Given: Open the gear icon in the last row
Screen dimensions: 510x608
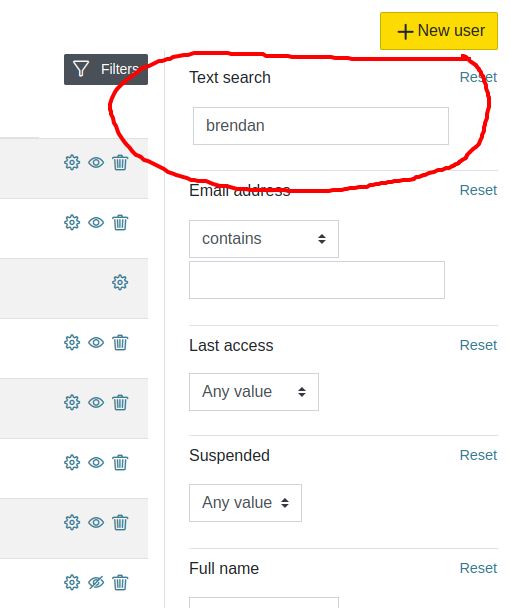Looking at the screenshot, I should [x=72, y=582].
